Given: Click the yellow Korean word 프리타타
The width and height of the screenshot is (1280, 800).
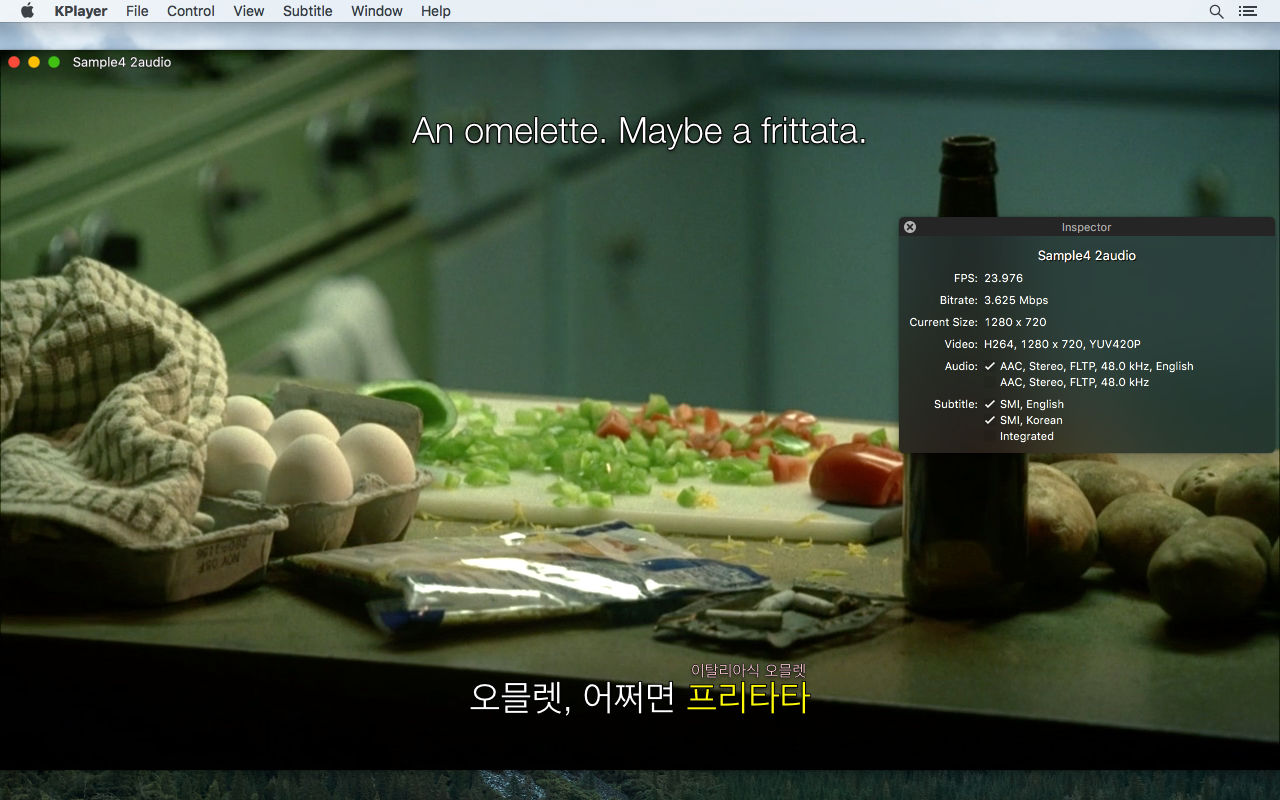Looking at the screenshot, I should tap(747, 697).
